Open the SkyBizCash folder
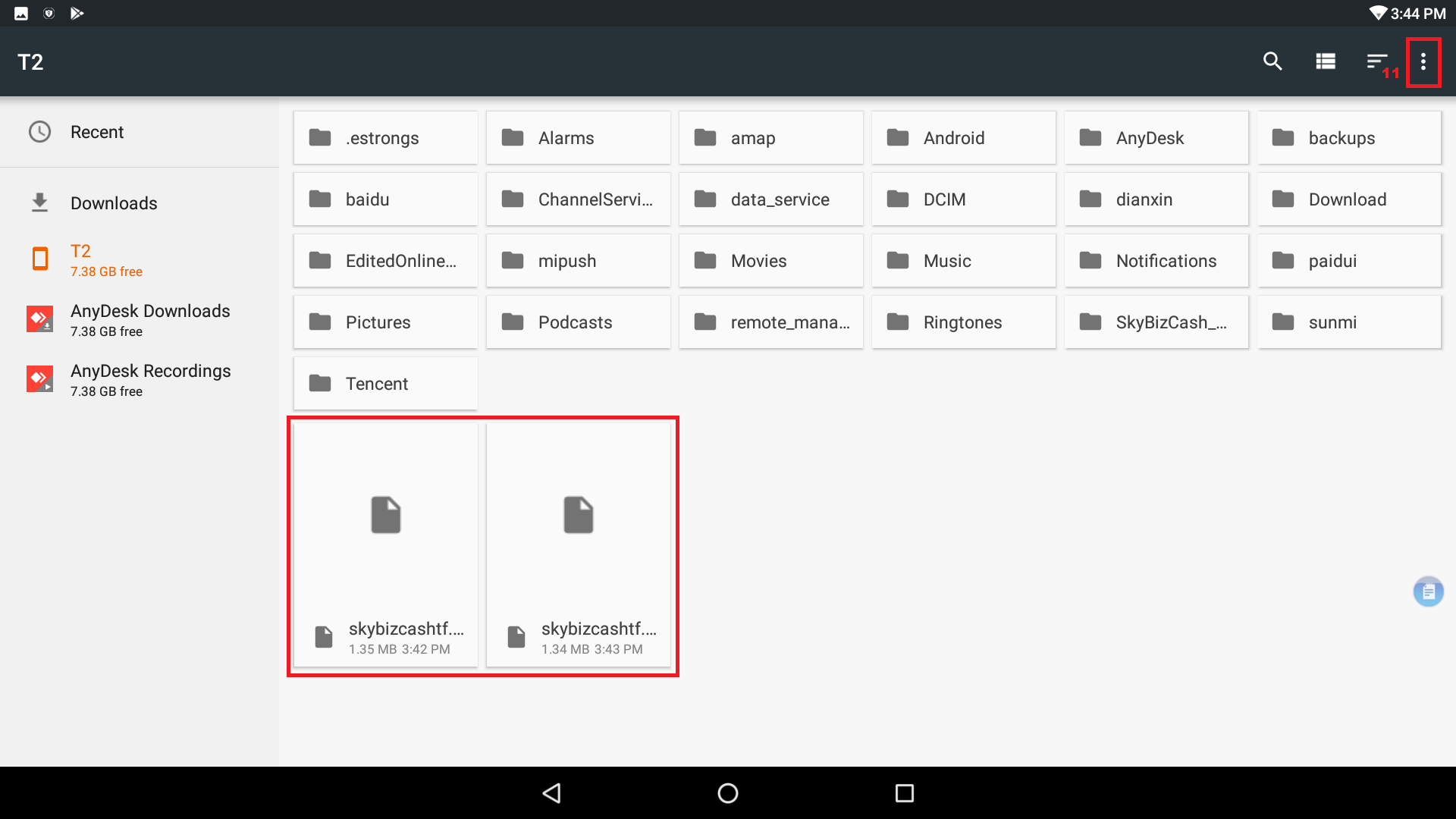The image size is (1456, 819). point(1156,322)
